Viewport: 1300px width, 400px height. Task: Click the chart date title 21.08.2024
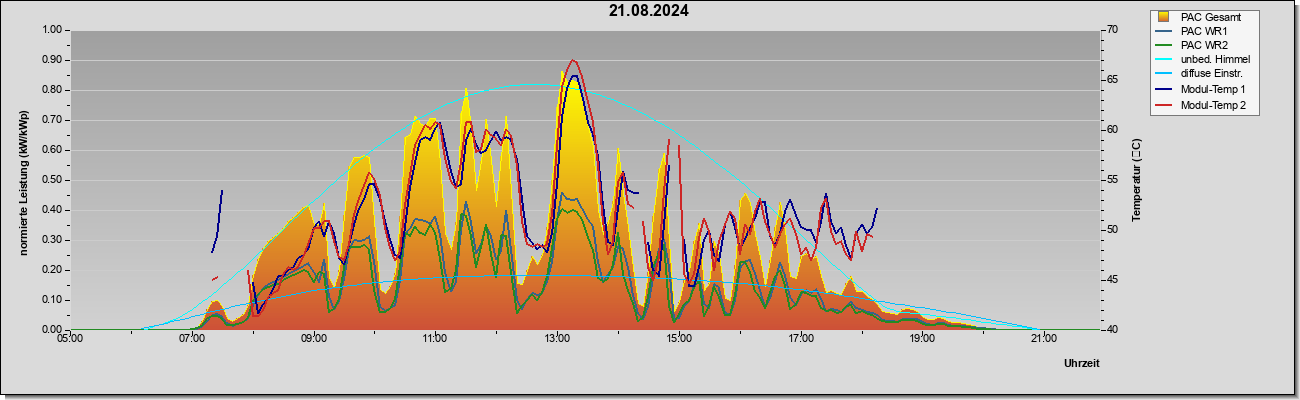pyautogui.click(x=648, y=11)
